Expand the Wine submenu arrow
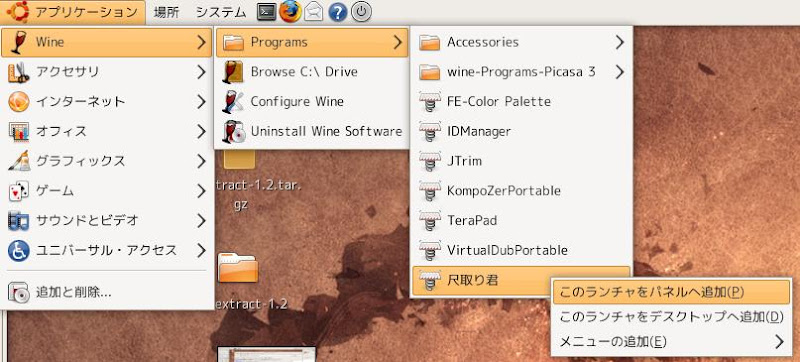Screen dimensions: 800x362 (202, 42)
